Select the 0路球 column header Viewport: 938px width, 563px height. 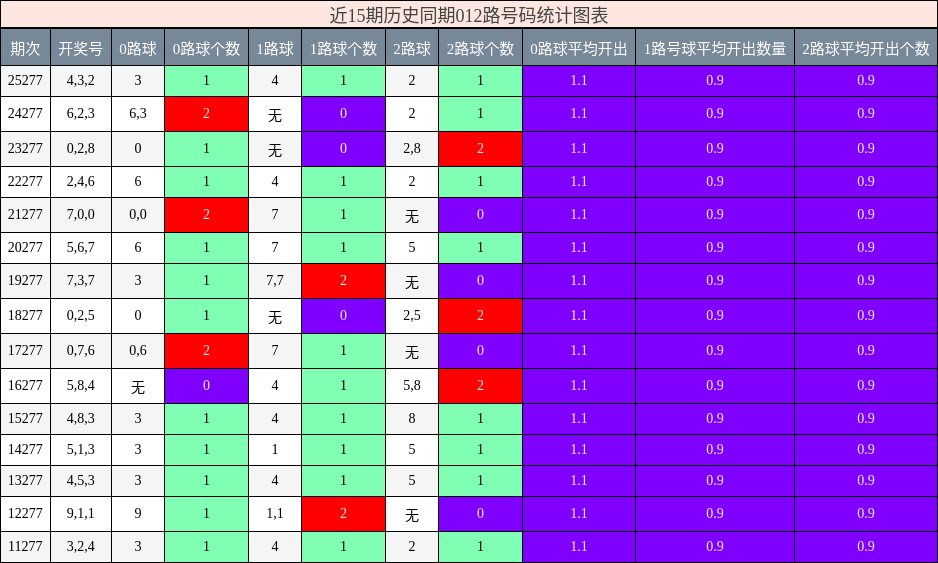(x=138, y=47)
